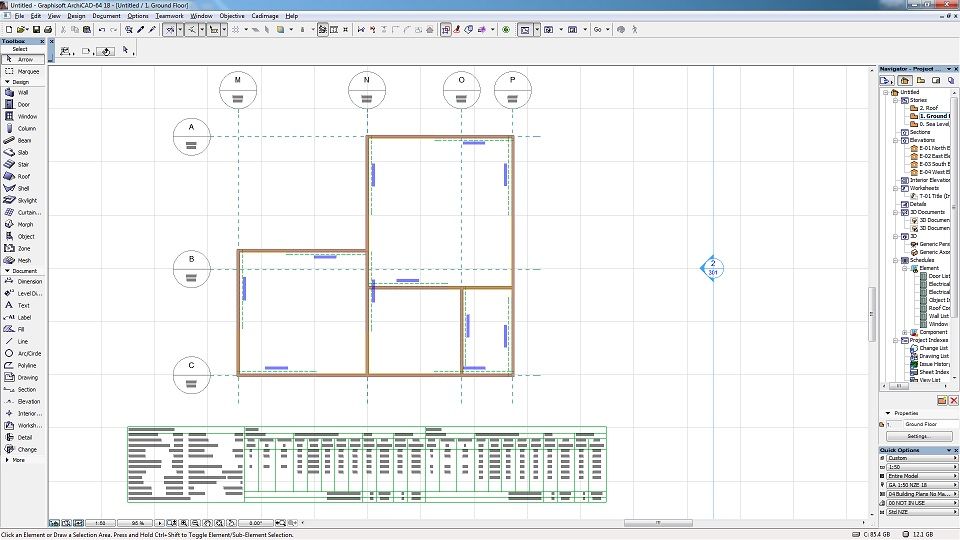Viewport: 960px width, 540px height.
Task: Collapse the Document section in Toolbox
Action: (x=22, y=271)
